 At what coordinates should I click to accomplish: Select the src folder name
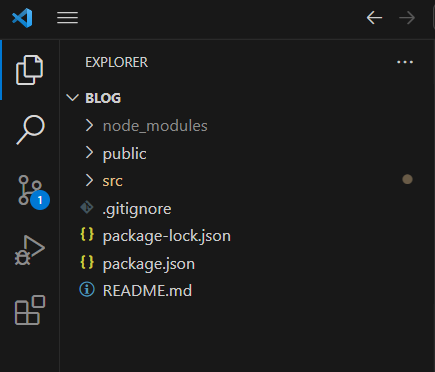coord(113,181)
